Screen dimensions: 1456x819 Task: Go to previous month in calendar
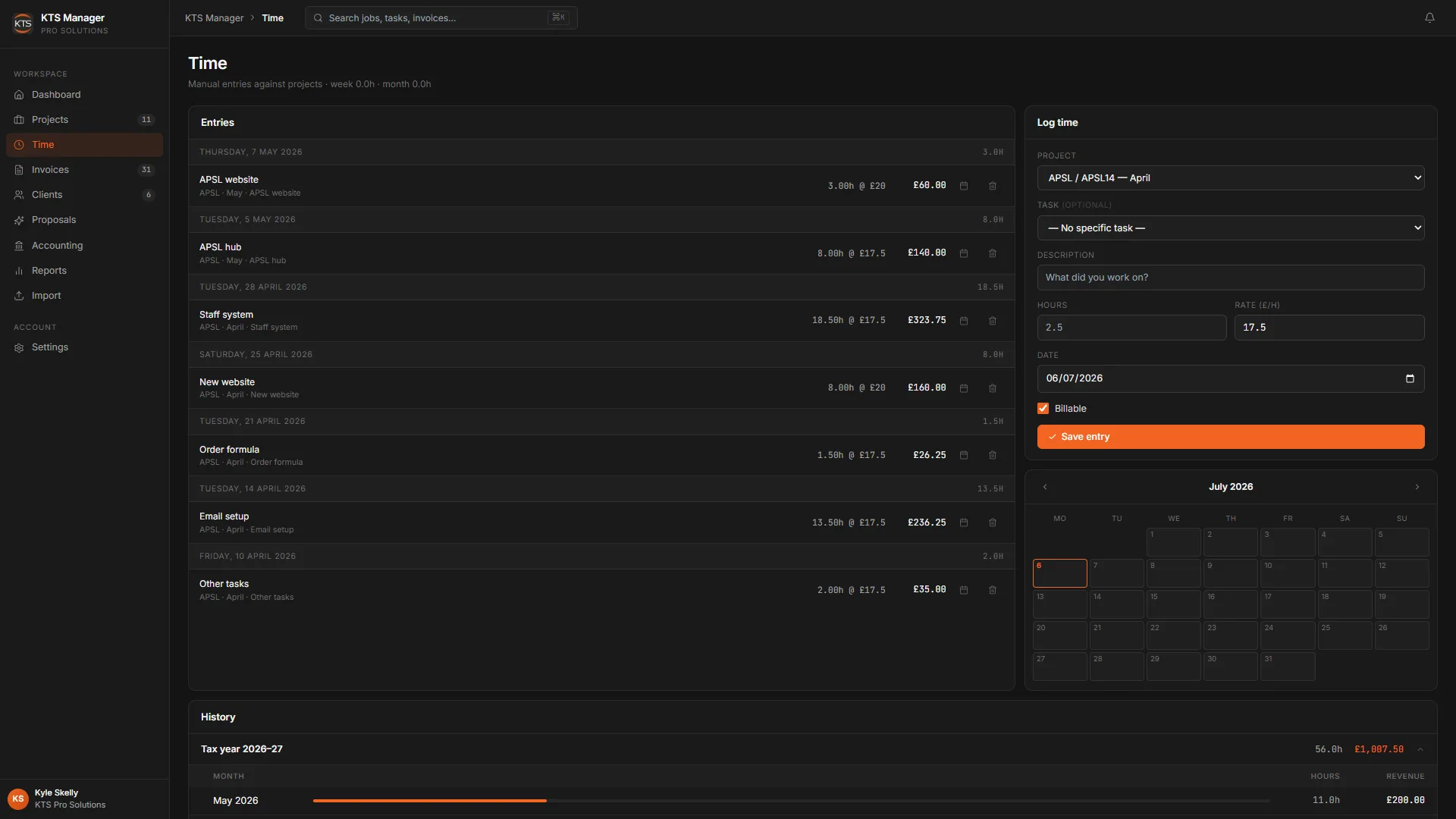point(1045,487)
